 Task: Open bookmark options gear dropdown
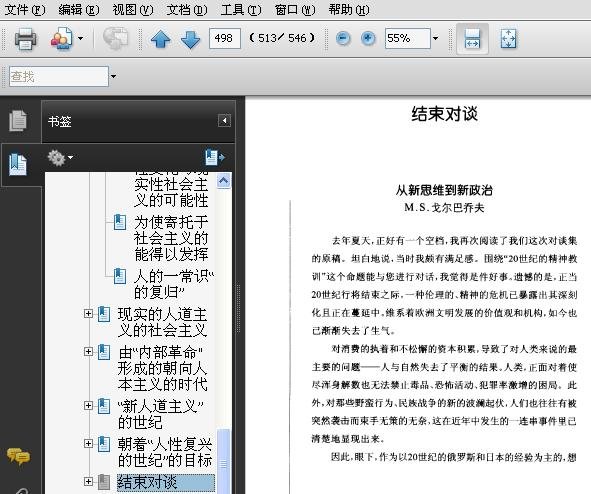point(60,158)
